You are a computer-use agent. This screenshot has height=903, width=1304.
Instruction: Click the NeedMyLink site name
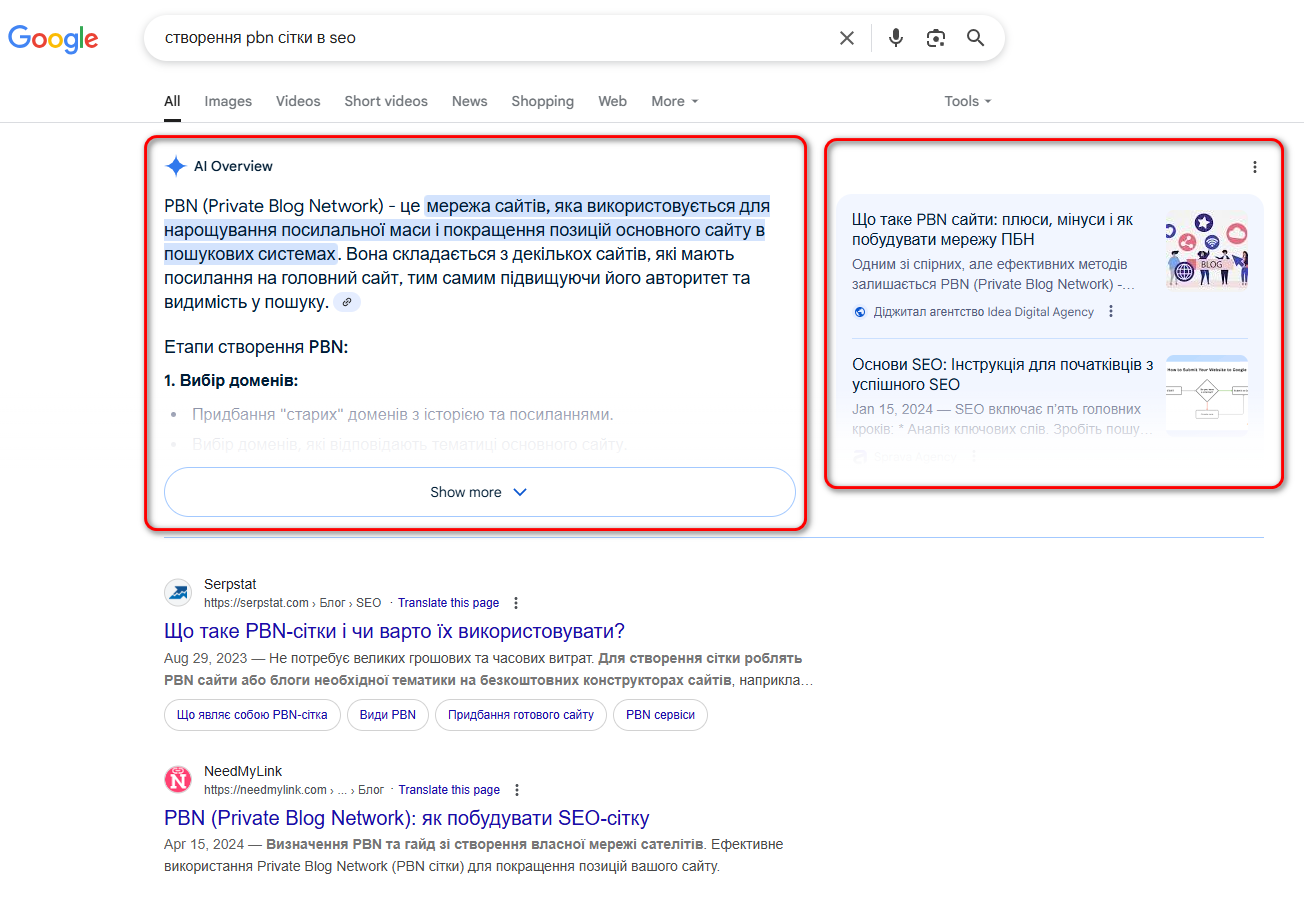click(243, 771)
